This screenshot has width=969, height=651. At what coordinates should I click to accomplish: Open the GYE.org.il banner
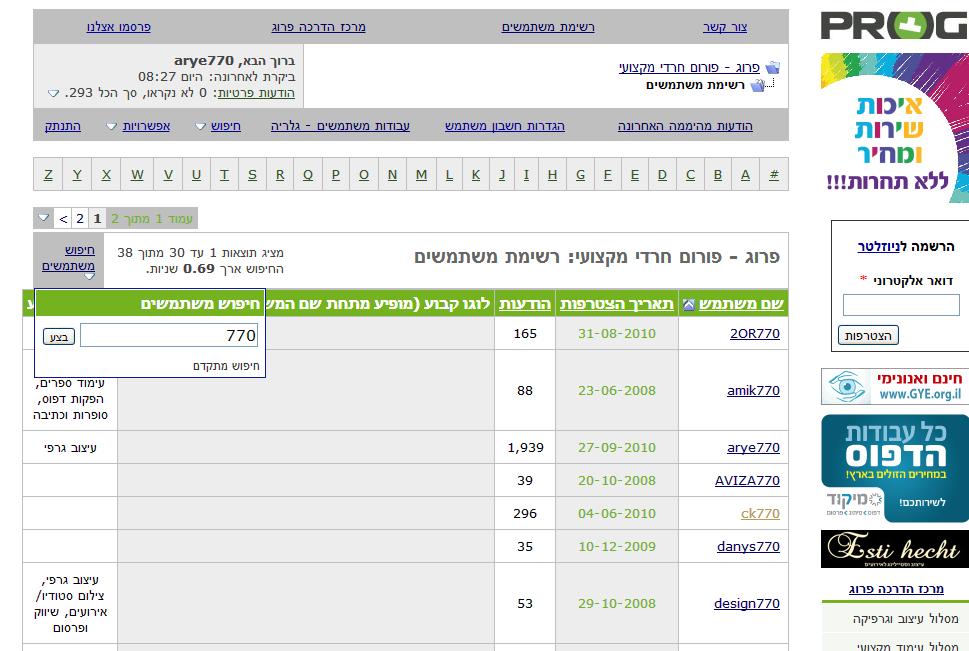[895, 386]
